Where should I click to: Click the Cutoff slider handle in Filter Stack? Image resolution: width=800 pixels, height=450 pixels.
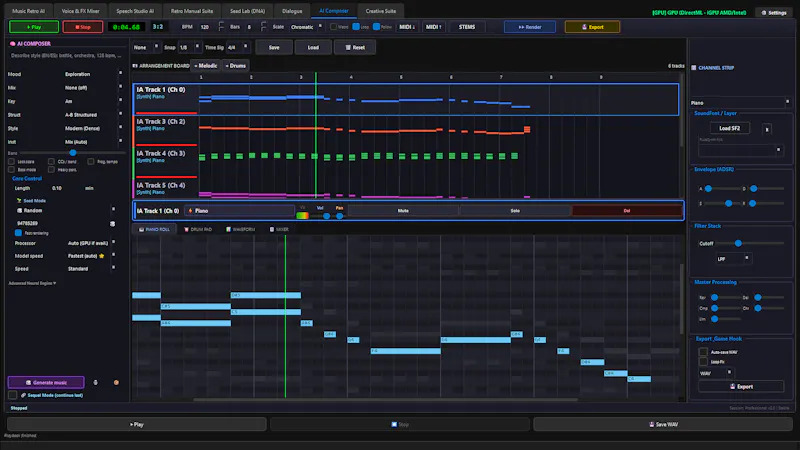[x=738, y=243]
